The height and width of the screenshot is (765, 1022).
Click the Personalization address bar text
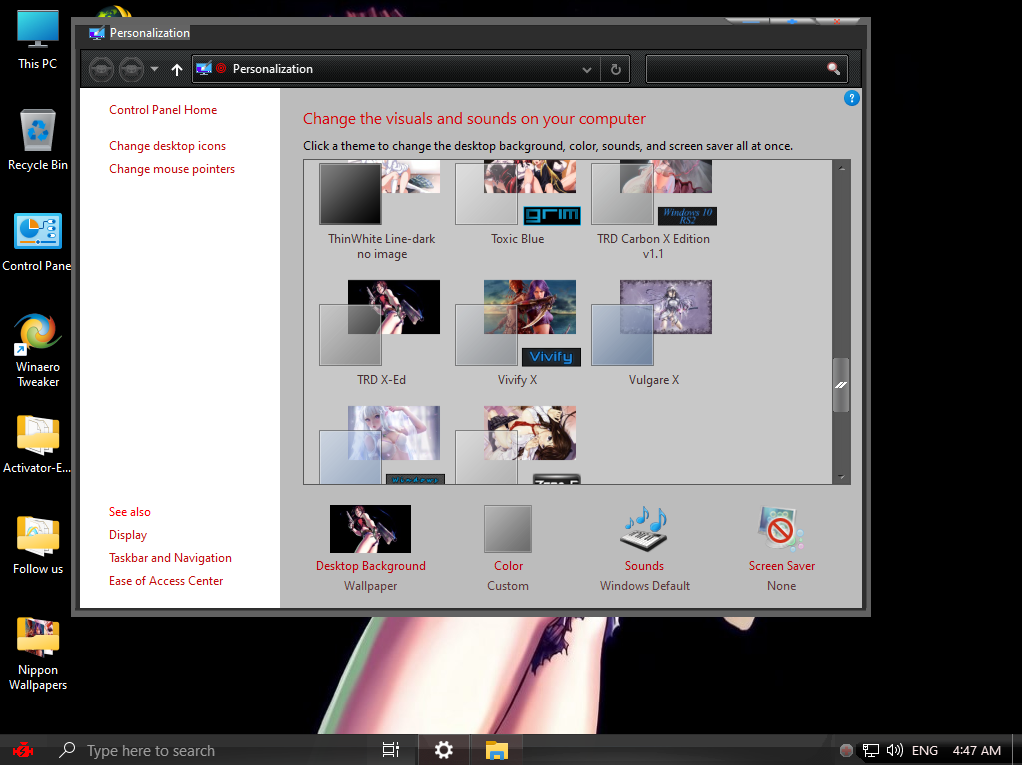click(x=272, y=69)
